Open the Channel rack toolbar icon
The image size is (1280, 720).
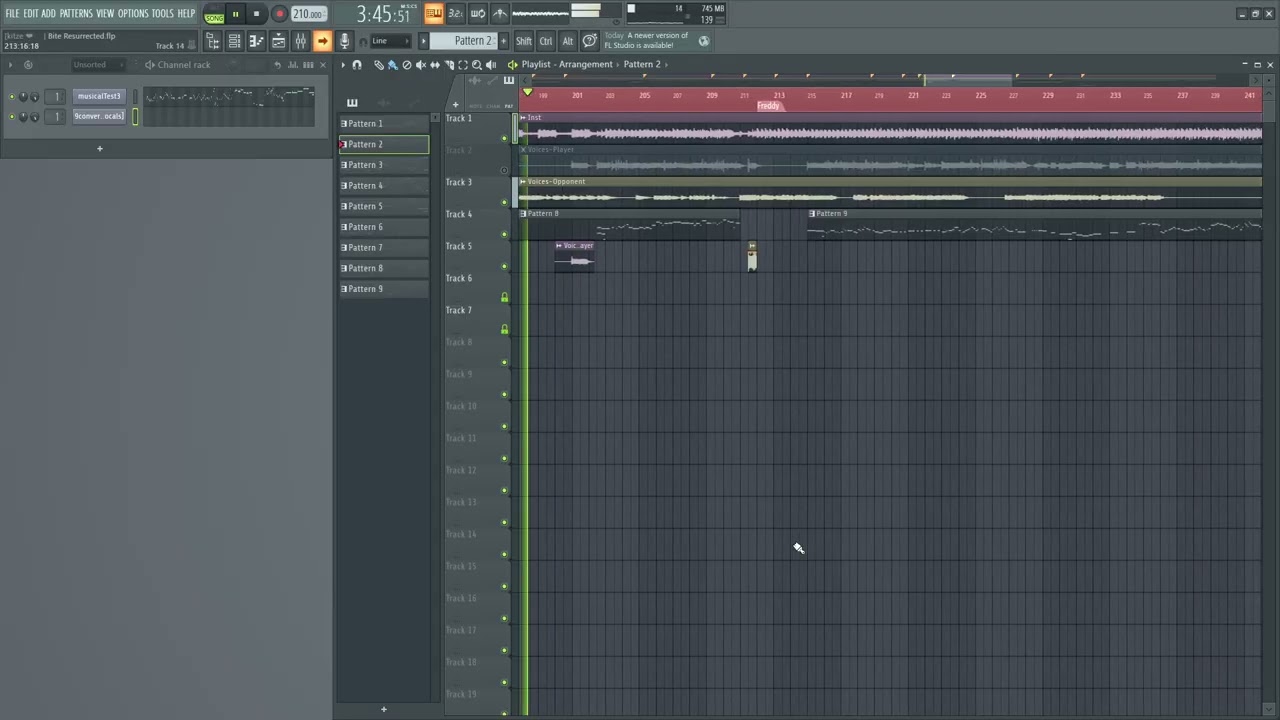(234, 41)
